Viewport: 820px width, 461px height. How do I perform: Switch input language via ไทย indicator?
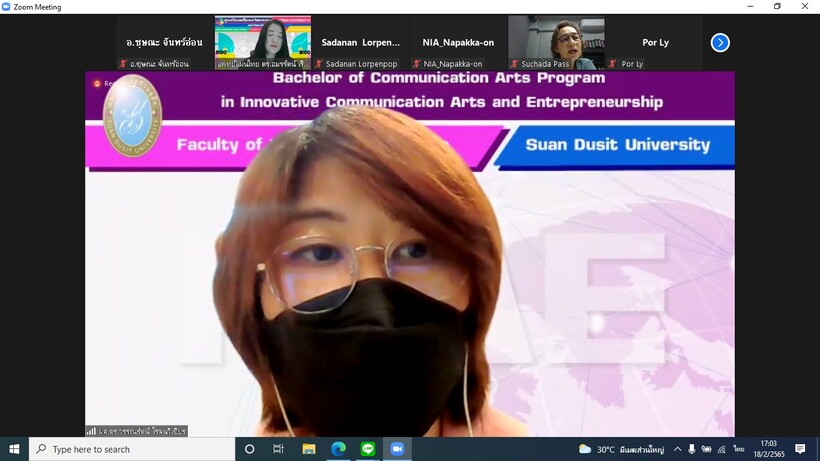pyautogui.click(x=738, y=449)
